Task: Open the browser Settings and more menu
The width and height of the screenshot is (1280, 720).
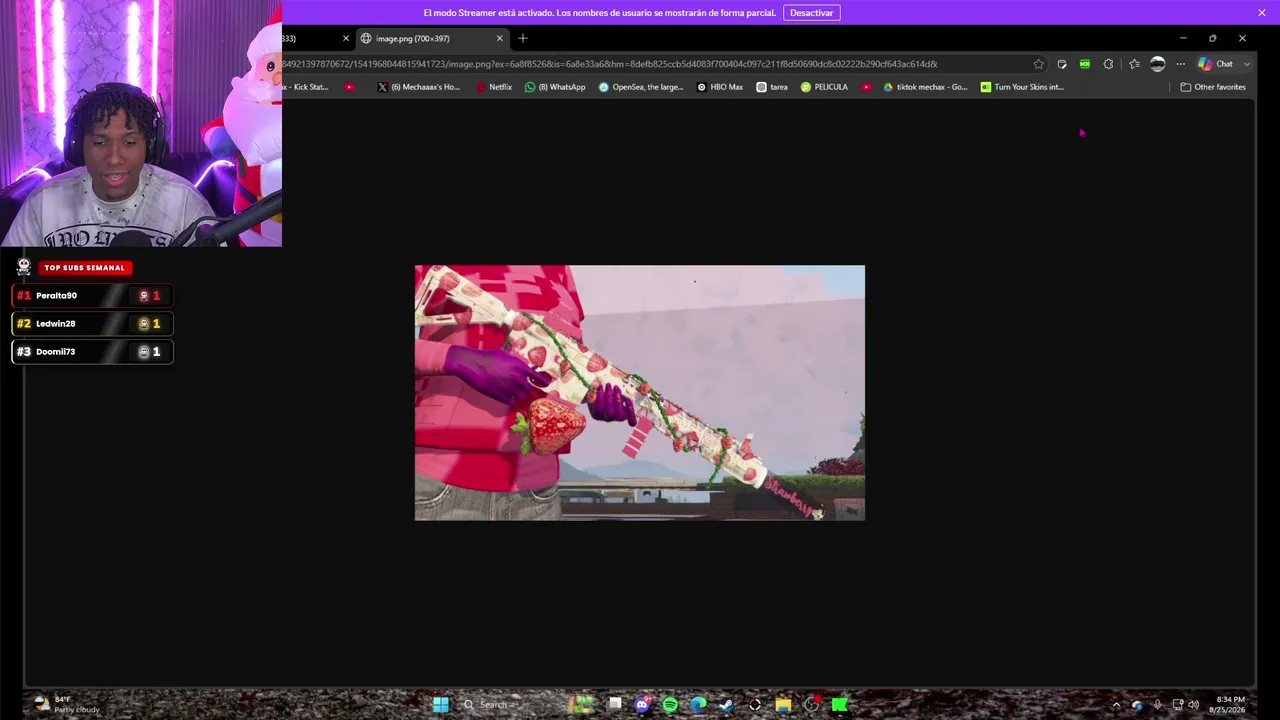Action: click(1181, 64)
